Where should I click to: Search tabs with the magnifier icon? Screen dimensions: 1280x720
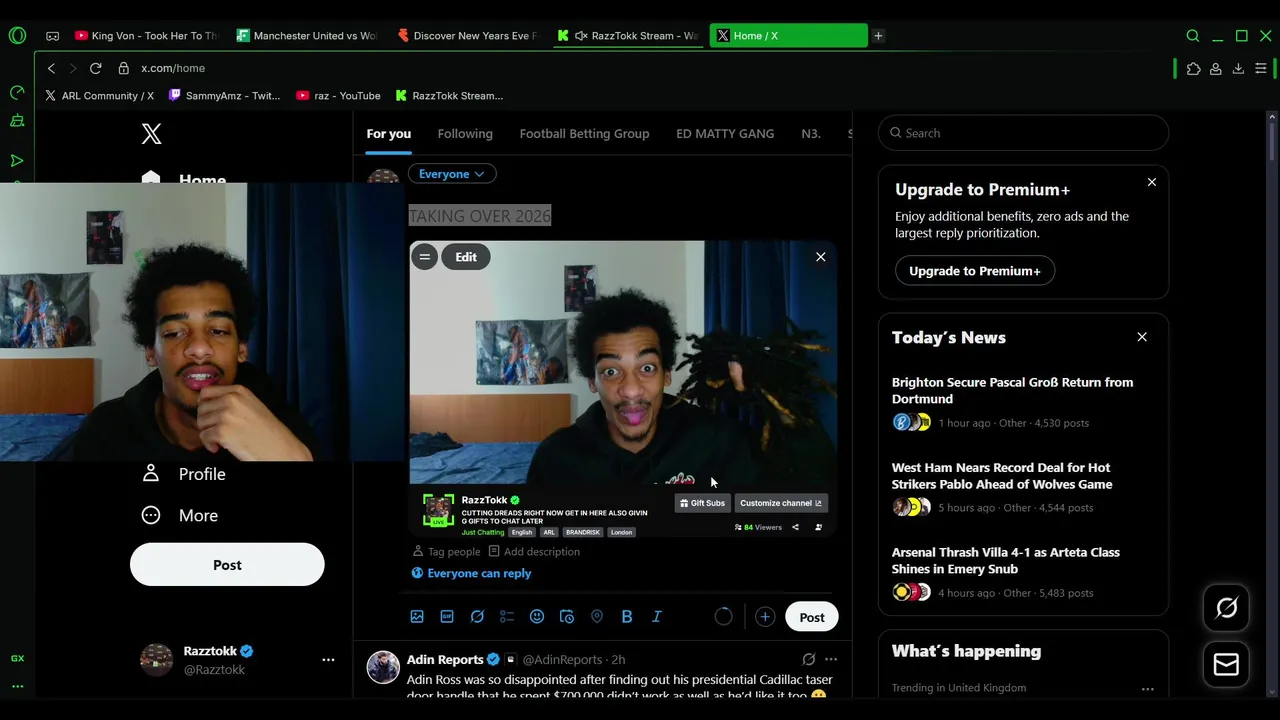1193,36
